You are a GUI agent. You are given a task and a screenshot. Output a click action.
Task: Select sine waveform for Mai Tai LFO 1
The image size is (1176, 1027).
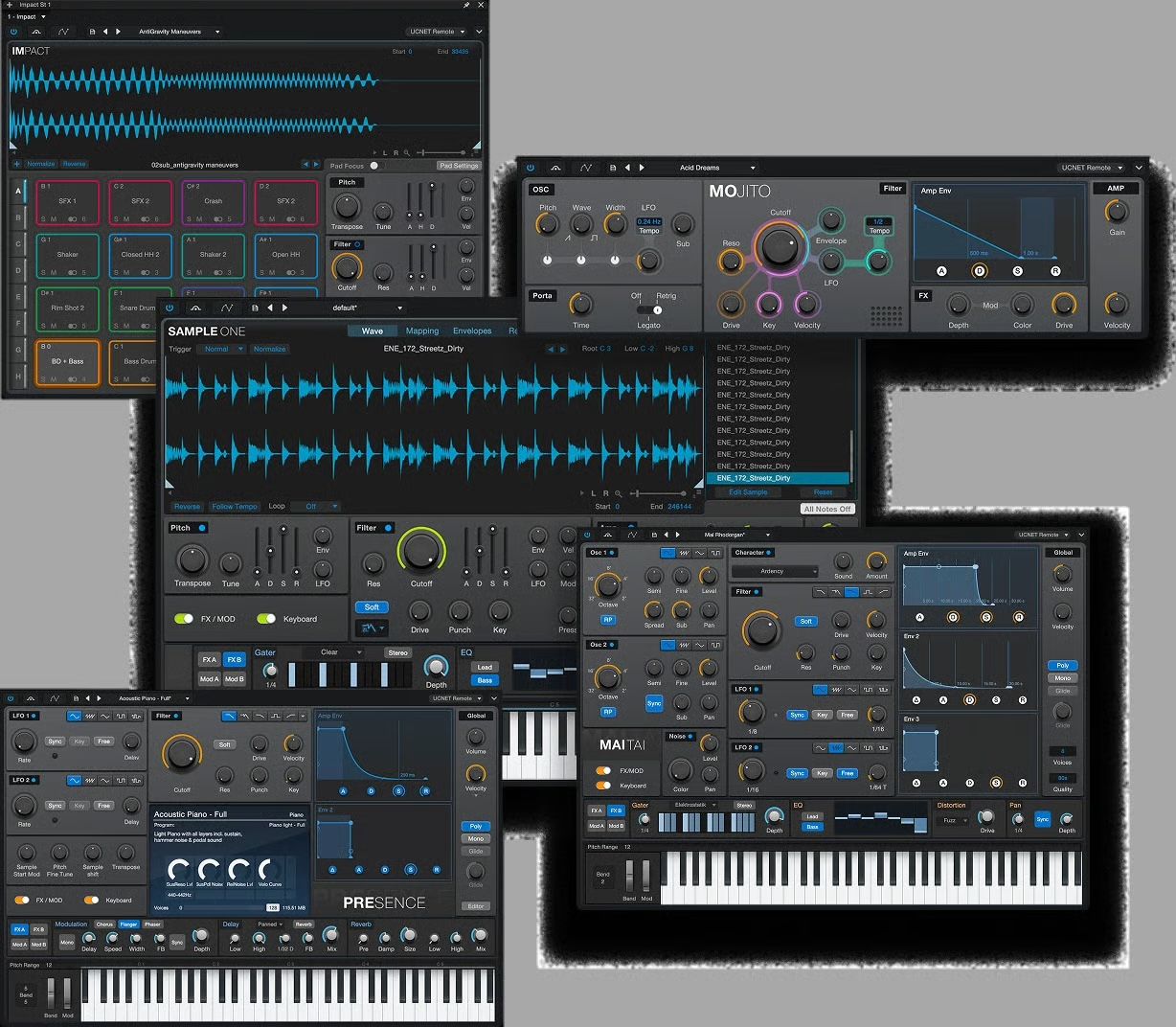(x=821, y=689)
